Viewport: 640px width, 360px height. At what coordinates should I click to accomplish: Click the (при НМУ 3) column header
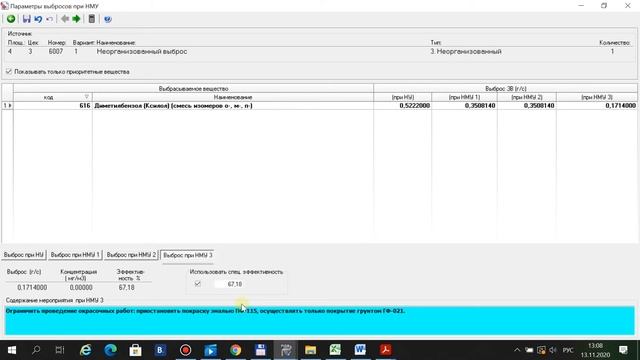[597, 97]
